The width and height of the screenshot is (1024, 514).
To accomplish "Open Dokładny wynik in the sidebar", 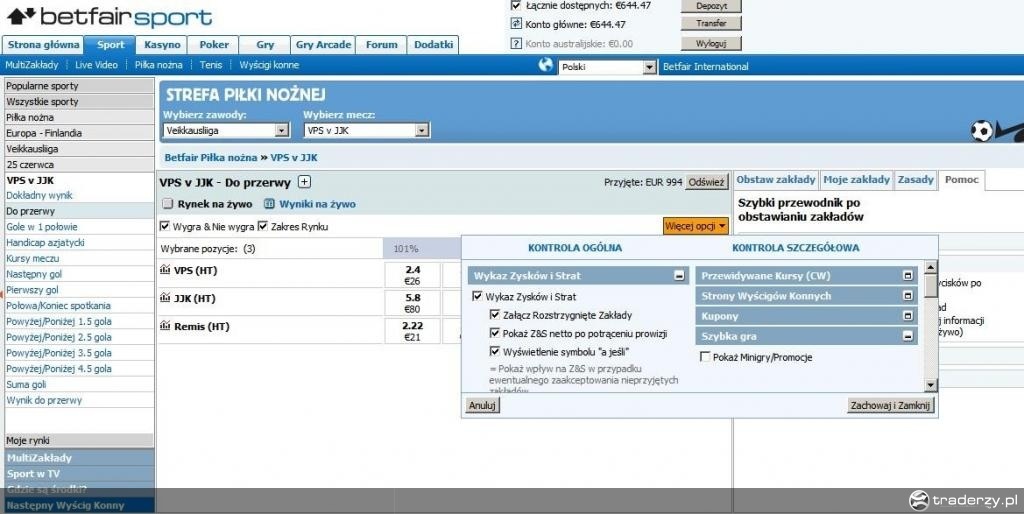I will [39, 195].
